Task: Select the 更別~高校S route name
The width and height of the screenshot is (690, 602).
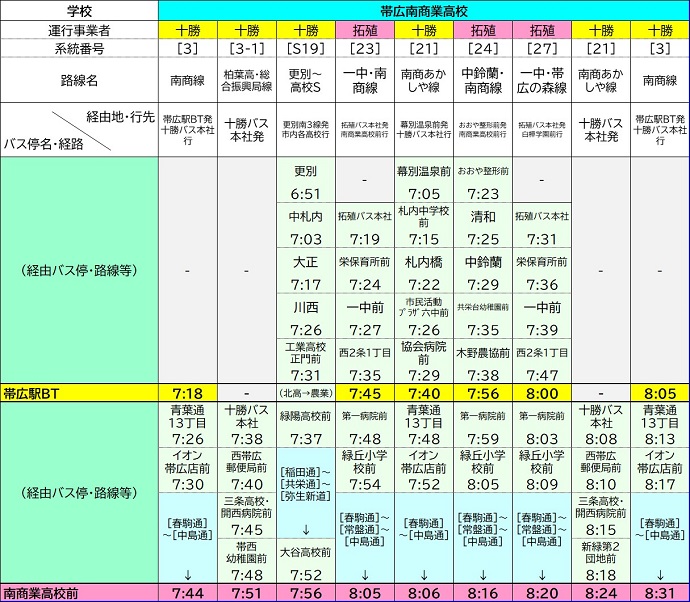Action: pyautogui.click(x=306, y=80)
